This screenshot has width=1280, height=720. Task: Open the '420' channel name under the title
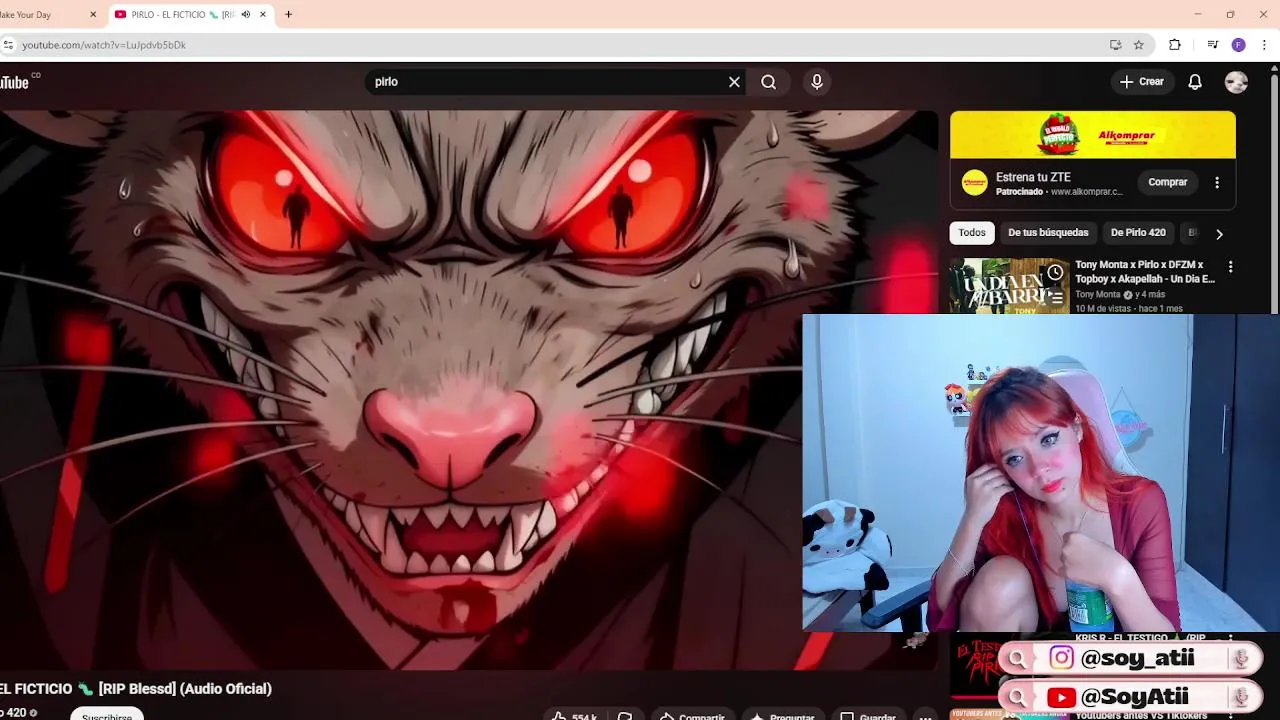[14, 713]
